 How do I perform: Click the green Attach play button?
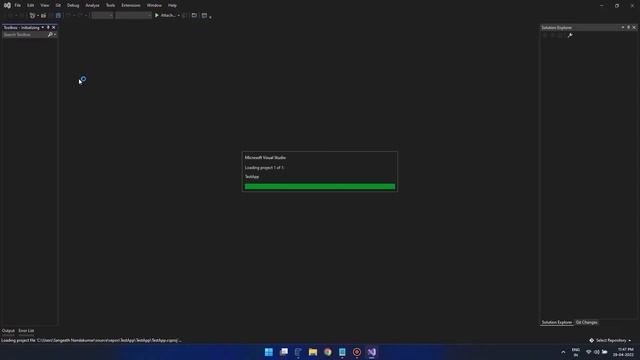click(157, 16)
